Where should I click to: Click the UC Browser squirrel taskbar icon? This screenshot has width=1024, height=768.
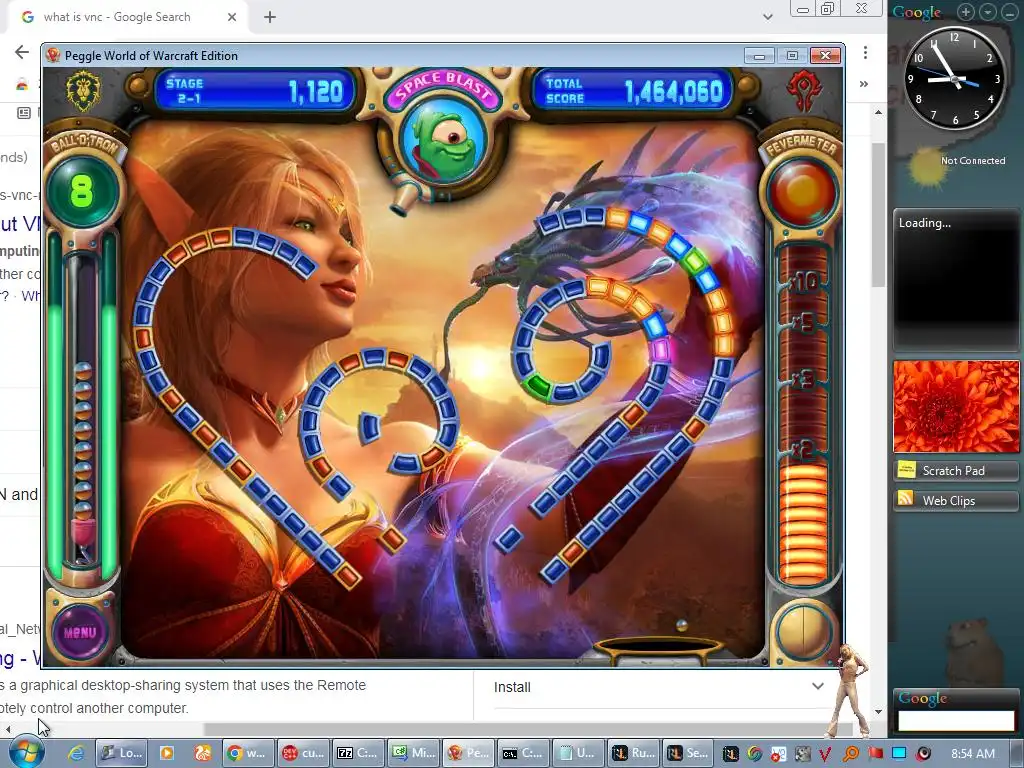[203, 753]
